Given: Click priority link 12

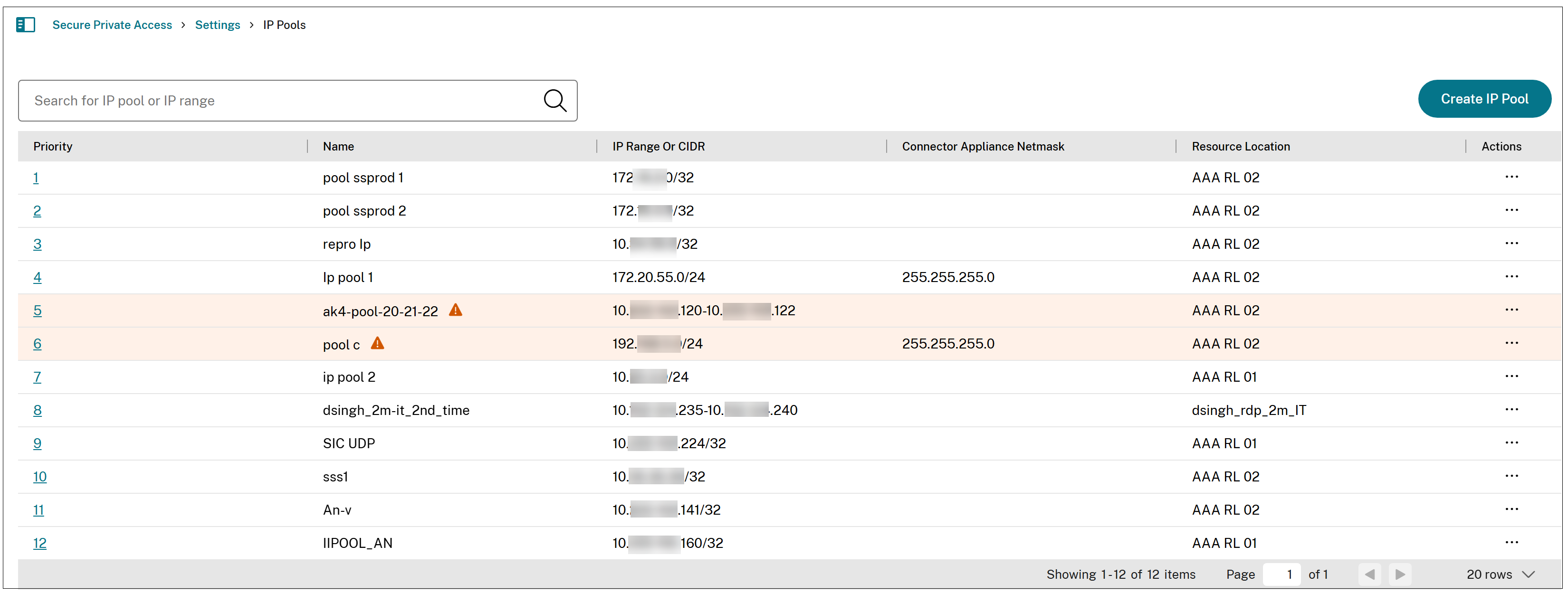Looking at the screenshot, I should [39, 543].
